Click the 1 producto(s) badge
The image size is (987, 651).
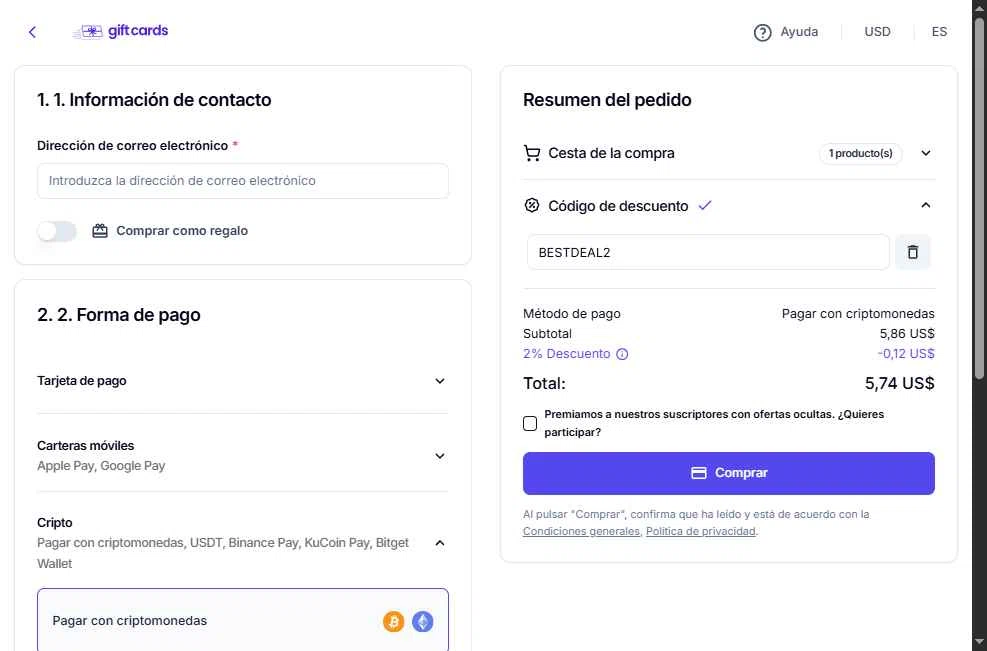[x=860, y=153]
